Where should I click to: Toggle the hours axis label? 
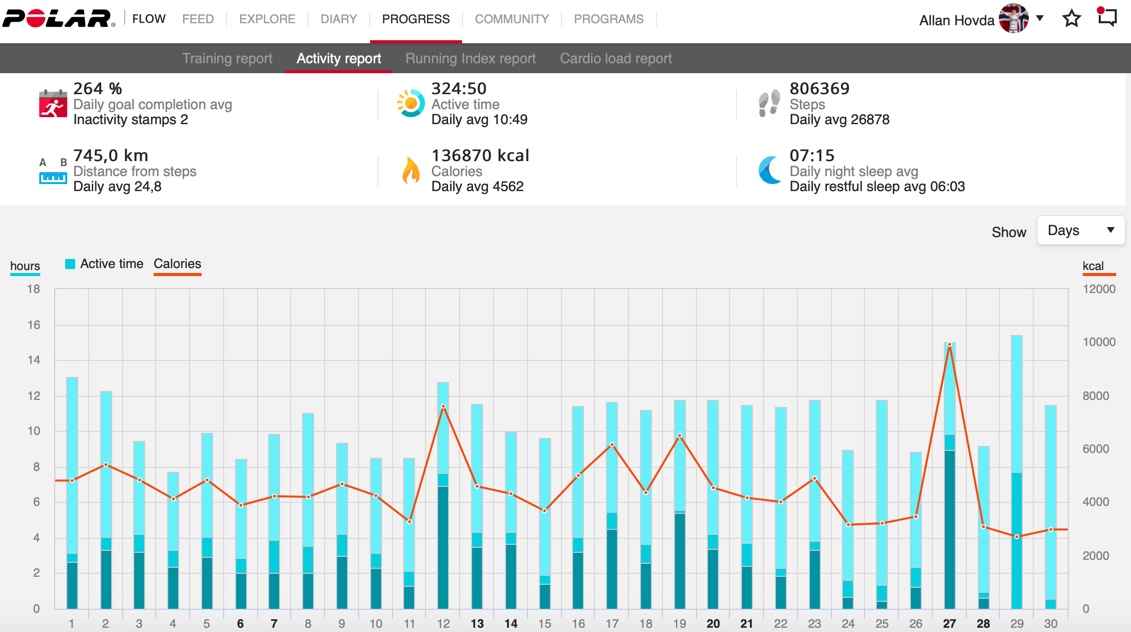(x=24, y=265)
